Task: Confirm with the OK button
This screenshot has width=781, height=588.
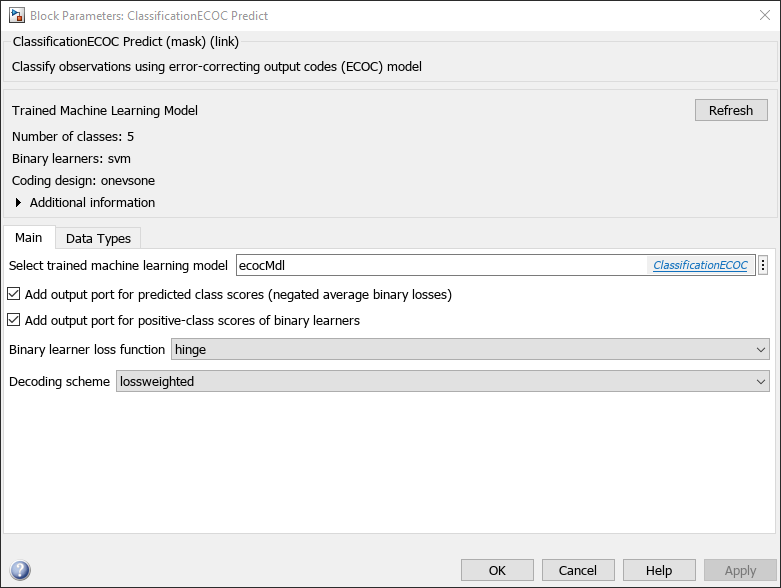Action: point(497,570)
